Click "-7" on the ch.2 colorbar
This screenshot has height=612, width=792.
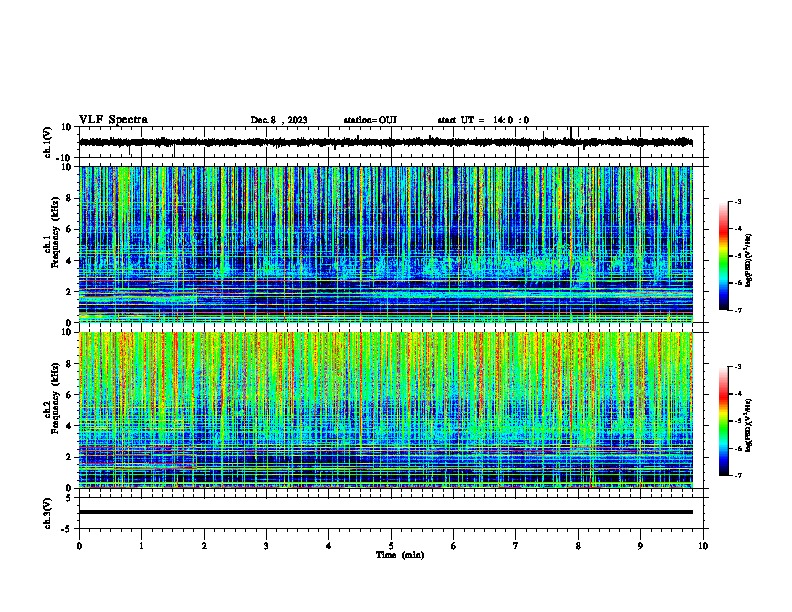pos(738,475)
